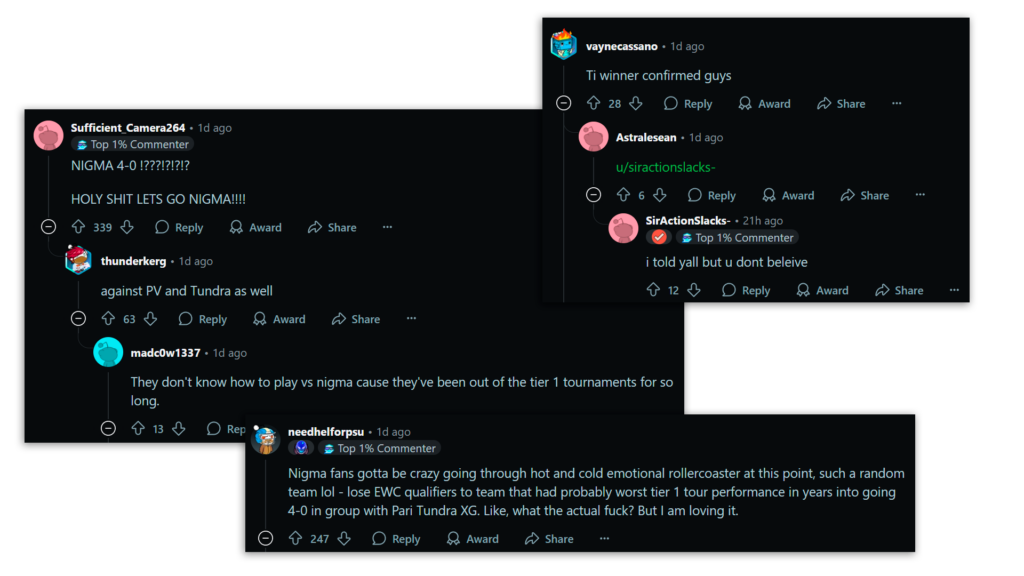Downvote needhelforpsu's comment
Image resolution: width=1024 pixels, height=576 pixels.
[344, 538]
